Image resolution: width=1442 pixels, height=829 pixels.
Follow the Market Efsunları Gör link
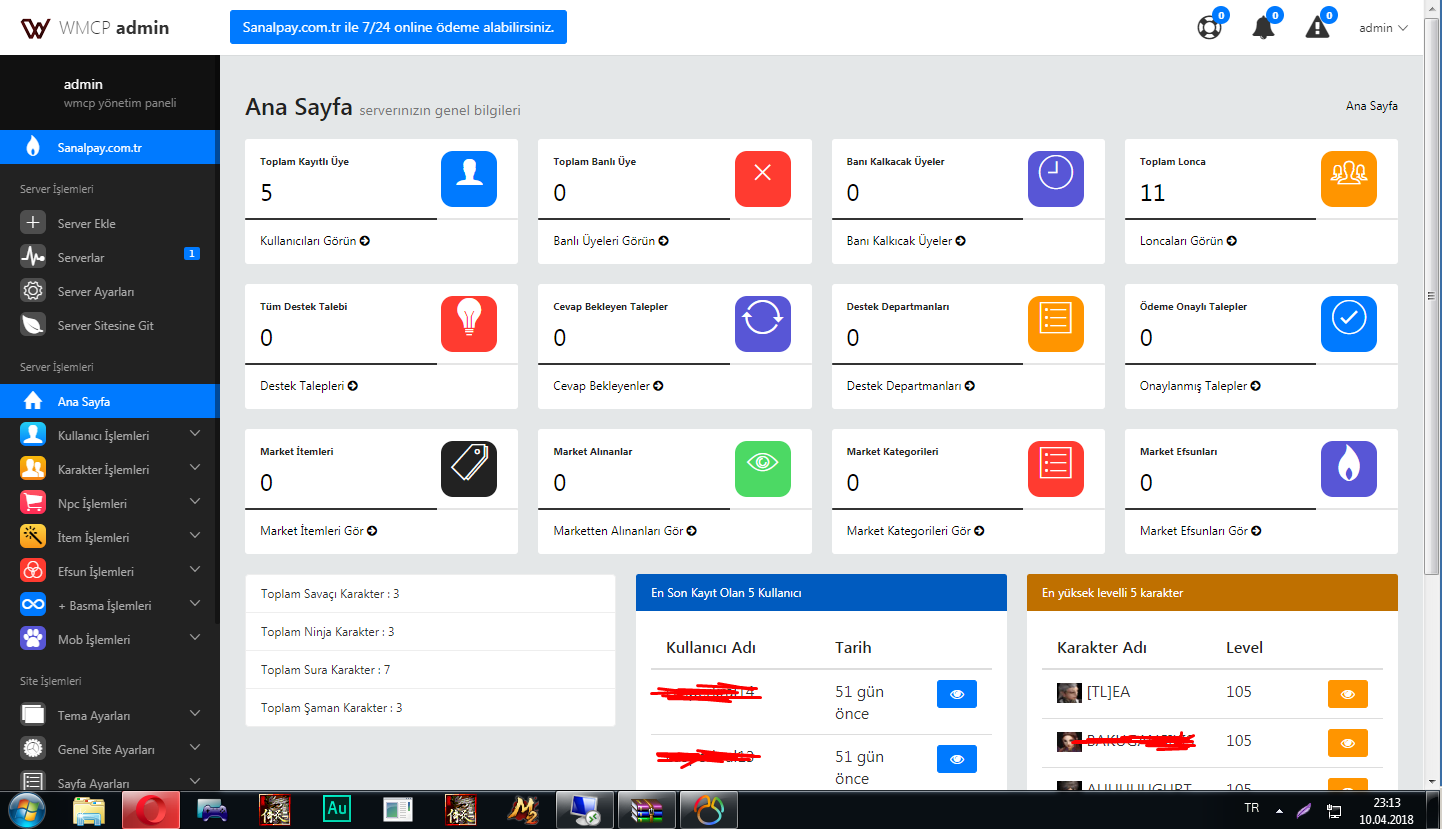click(1200, 531)
